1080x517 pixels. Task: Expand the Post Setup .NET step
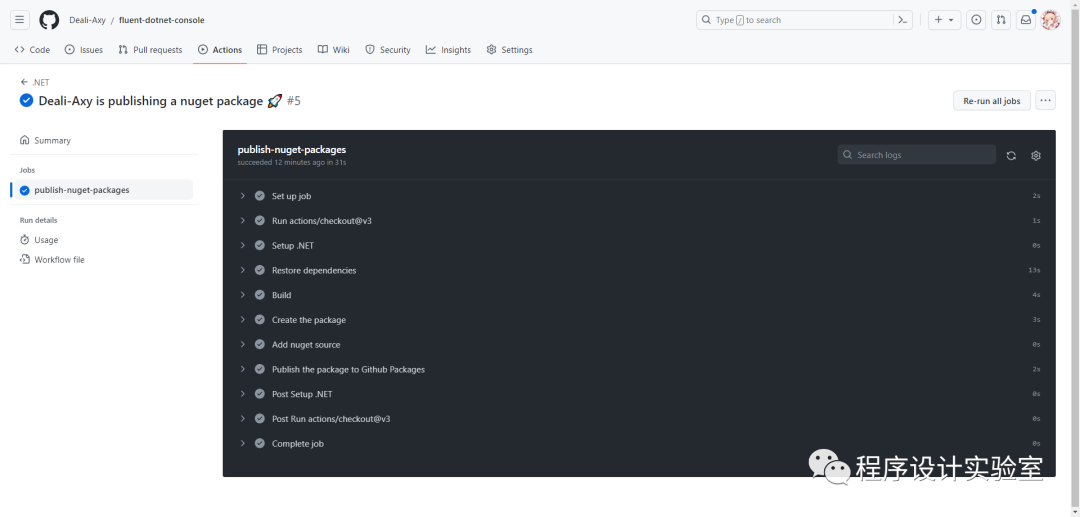click(242, 394)
